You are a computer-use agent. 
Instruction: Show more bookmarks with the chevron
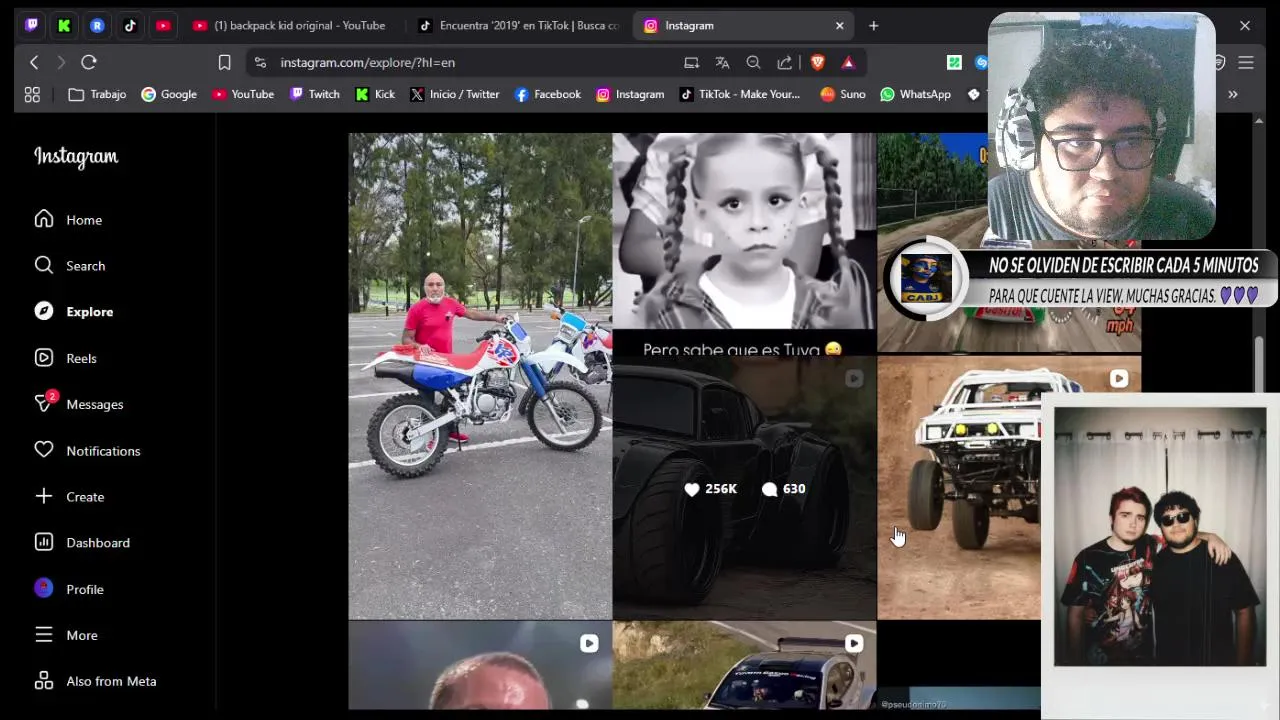pyautogui.click(x=1233, y=94)
